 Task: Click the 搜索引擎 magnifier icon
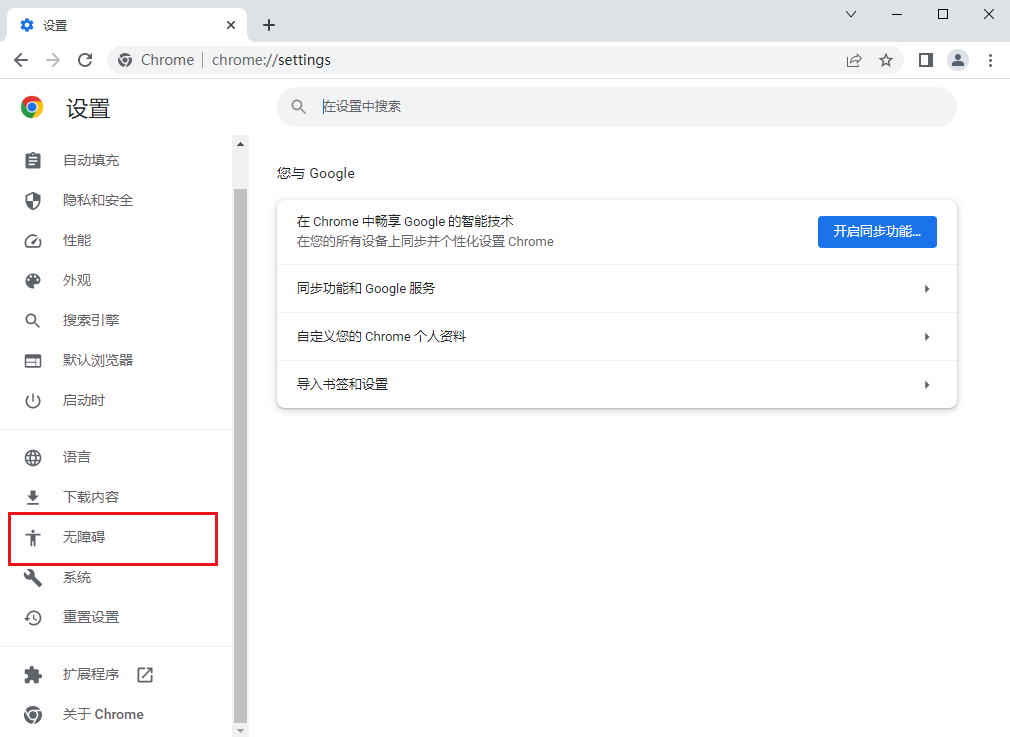[x=33, y=321]
